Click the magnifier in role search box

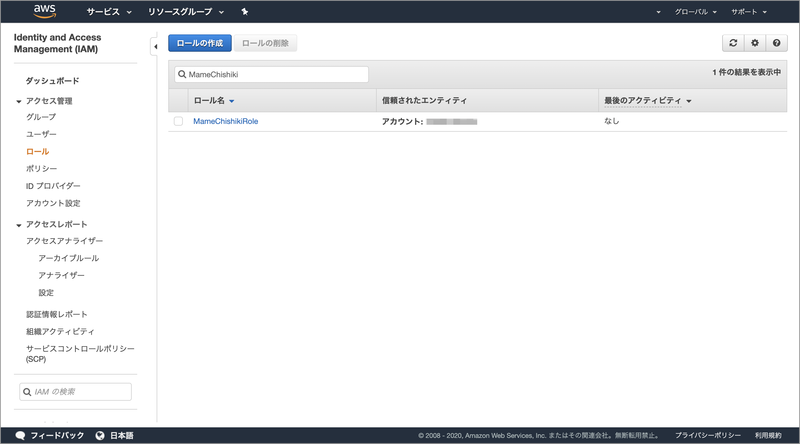182,75
